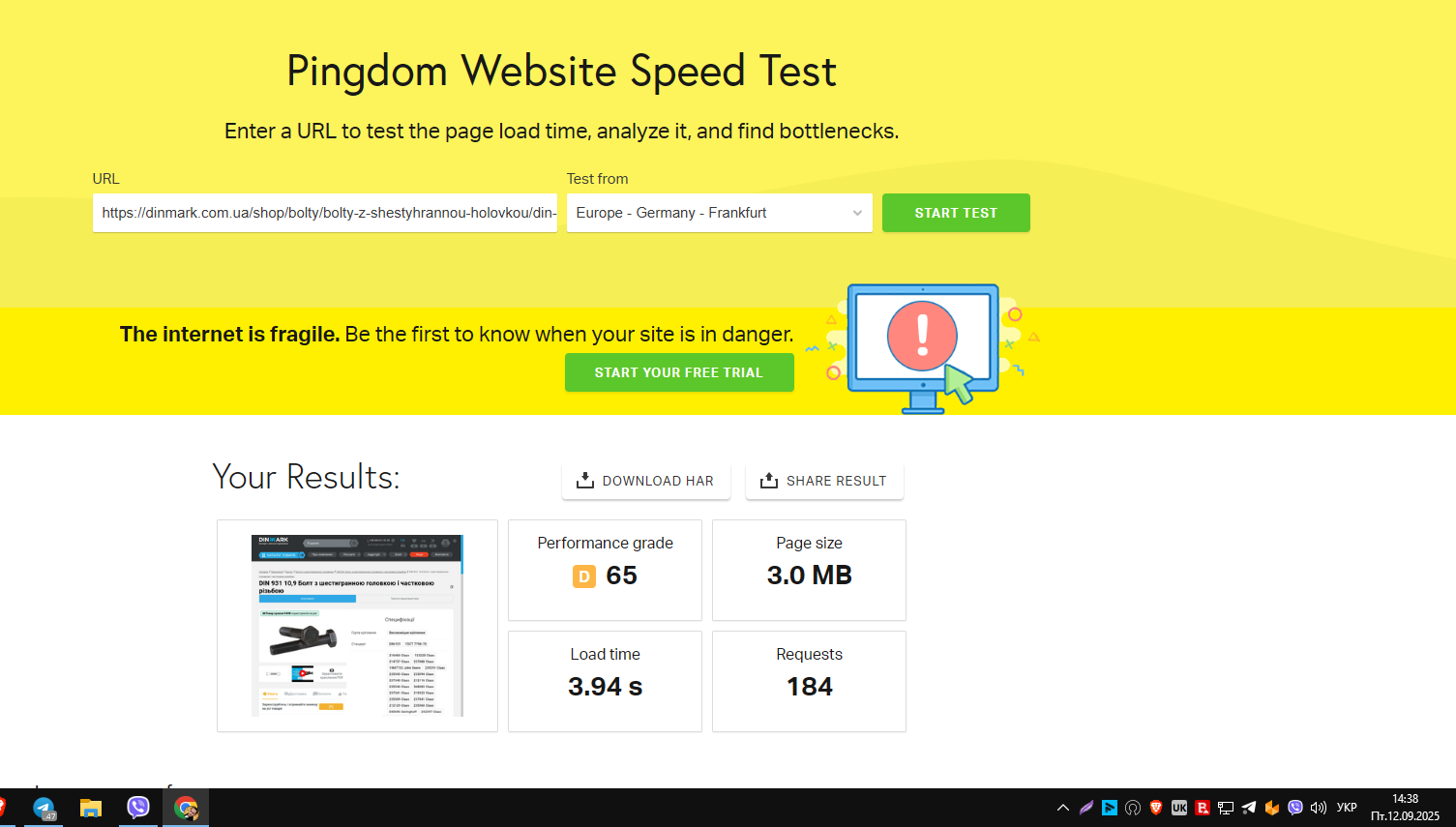Screen dimensions: 1456x827
Task: Open the tested page screenshot thumbnail
Action: 357,626
